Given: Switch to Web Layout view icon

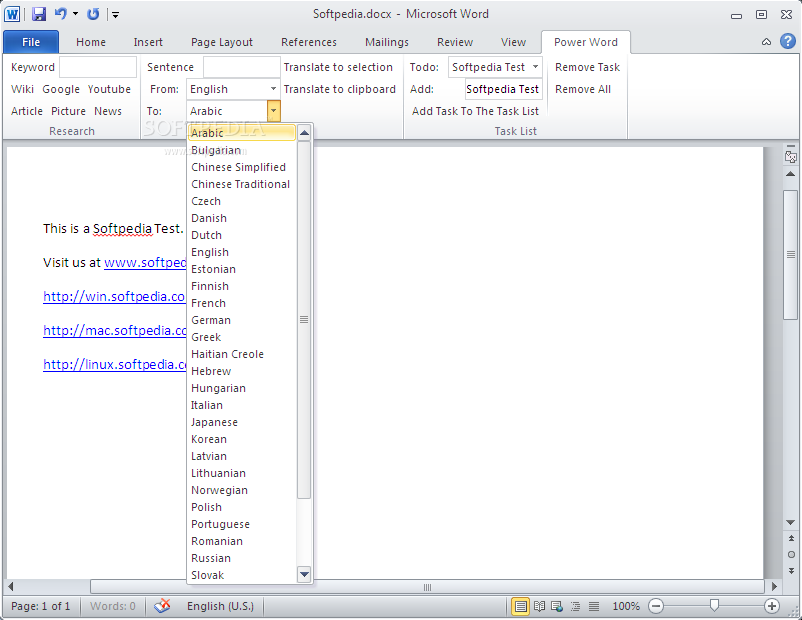Looking at the screenshot, I should [557, 607].
